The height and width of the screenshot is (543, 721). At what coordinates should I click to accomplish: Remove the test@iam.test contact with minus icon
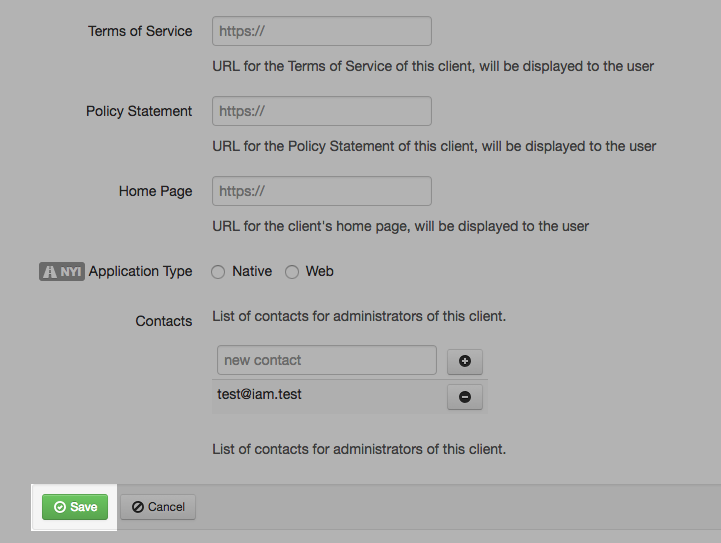pos(464,397)
